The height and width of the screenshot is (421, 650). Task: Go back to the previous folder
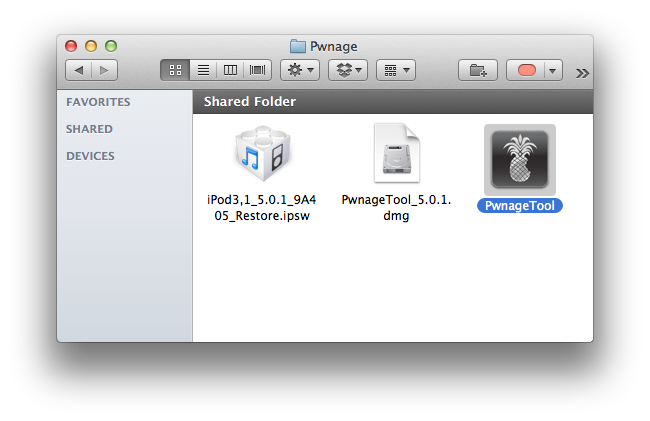79,71
